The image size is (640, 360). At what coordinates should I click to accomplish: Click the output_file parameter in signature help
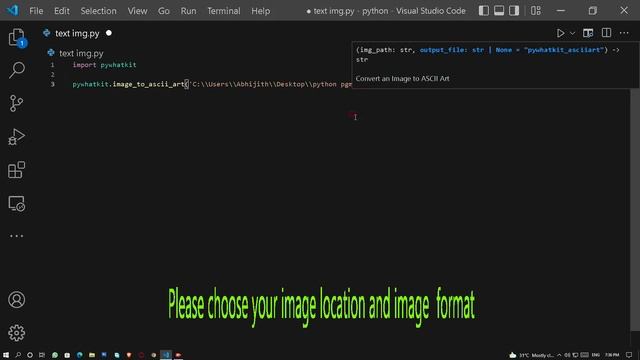point(512,50)
